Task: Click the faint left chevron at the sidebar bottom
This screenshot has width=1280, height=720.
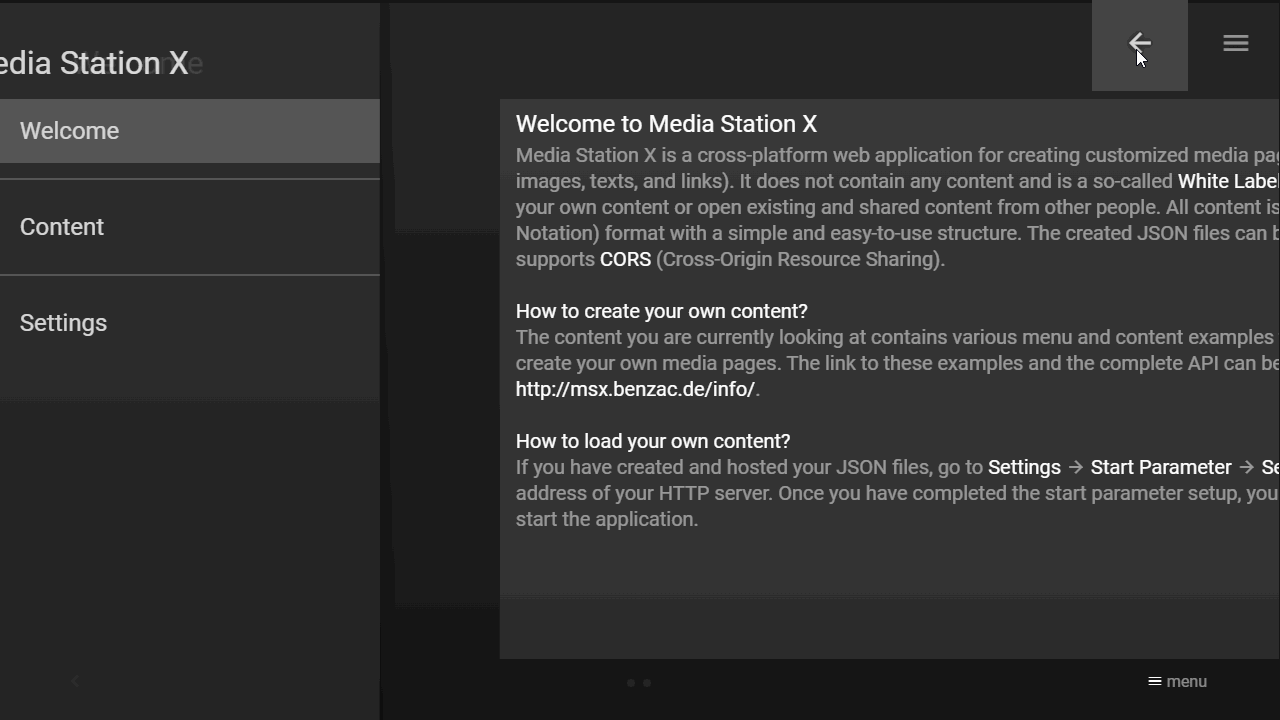Action: coord(75,681)
